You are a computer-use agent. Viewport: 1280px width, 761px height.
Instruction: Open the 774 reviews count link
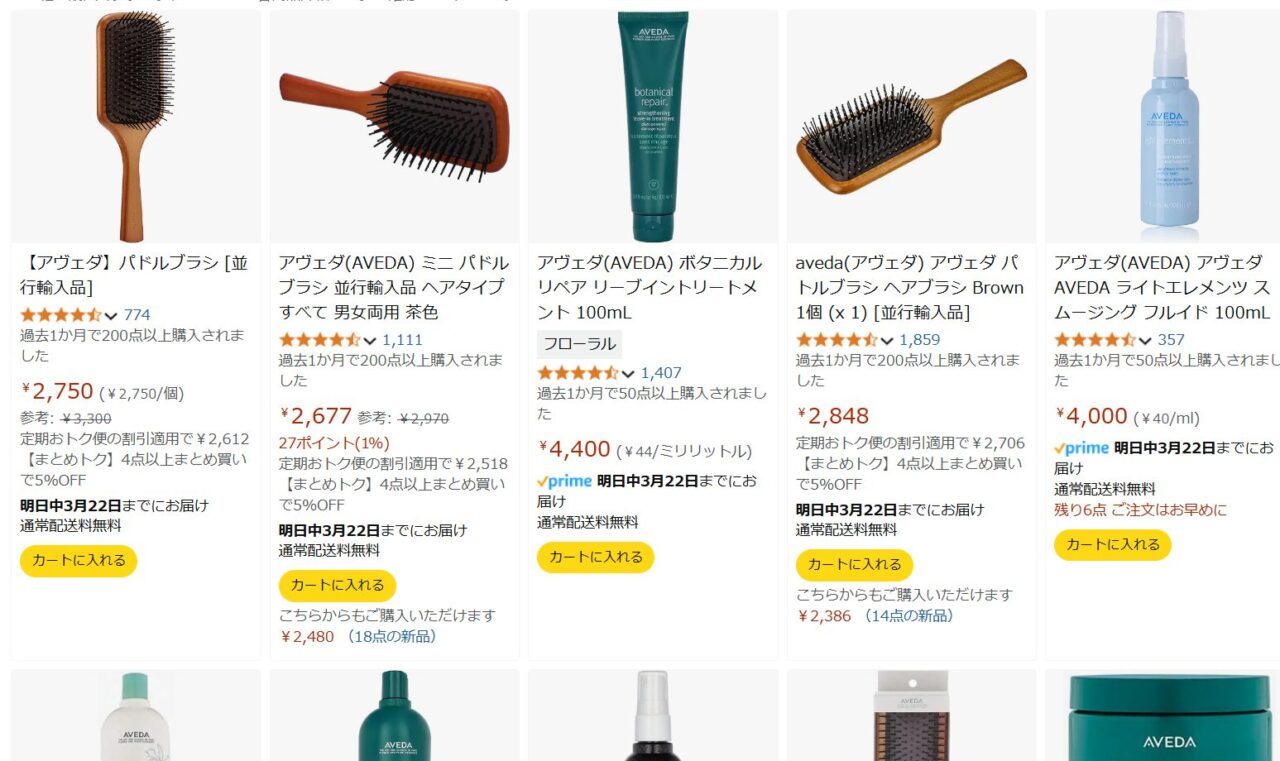(x=137, y=315)
